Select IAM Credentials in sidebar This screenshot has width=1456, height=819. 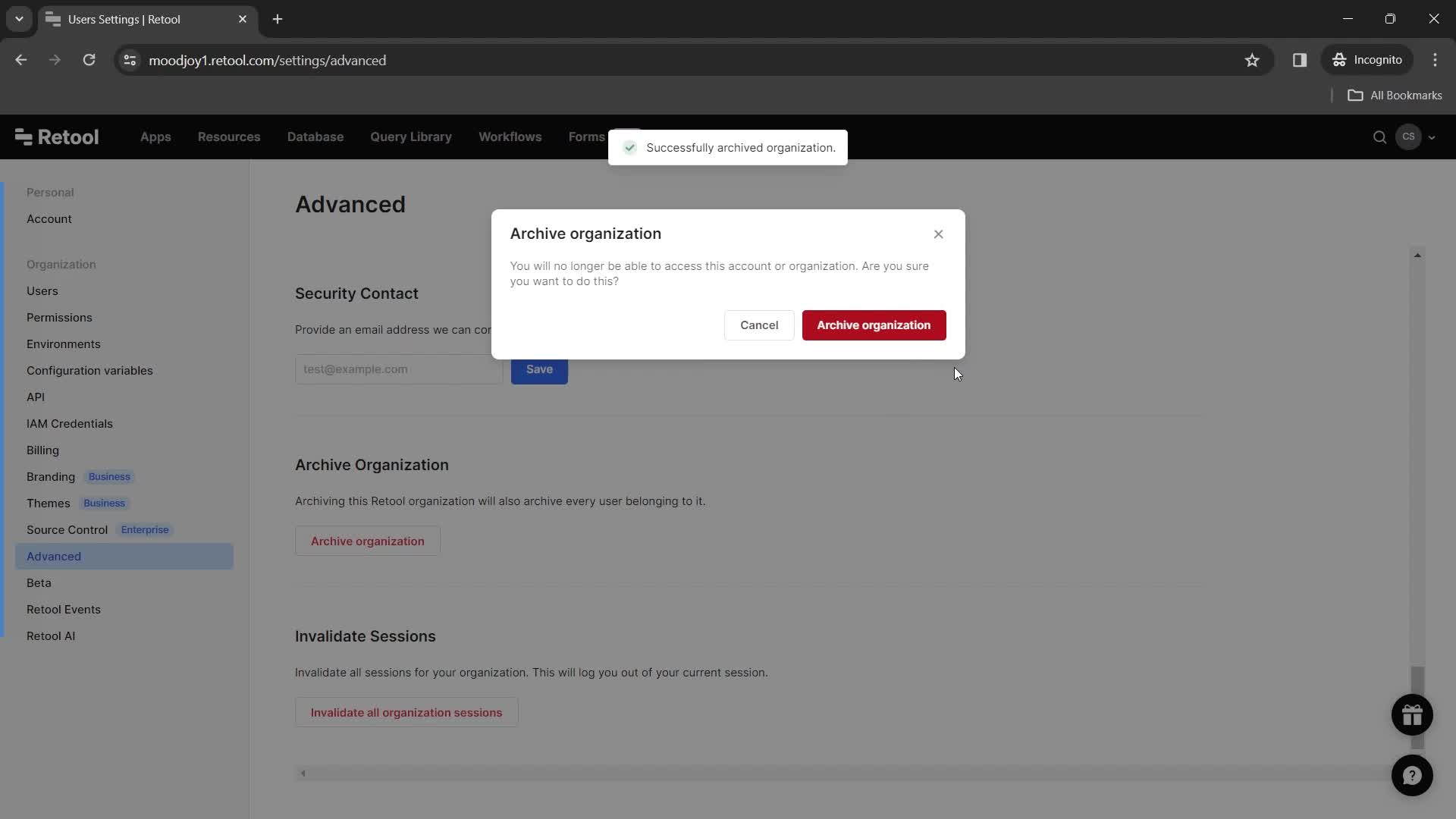point(70,424)
